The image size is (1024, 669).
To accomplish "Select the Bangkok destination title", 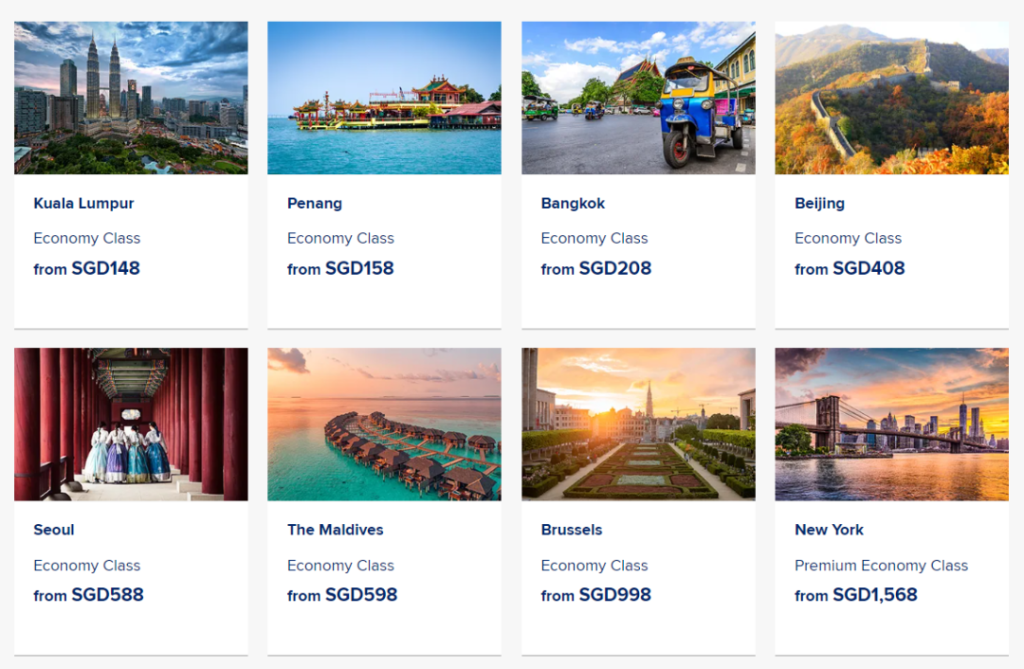I will click(573, 203).
